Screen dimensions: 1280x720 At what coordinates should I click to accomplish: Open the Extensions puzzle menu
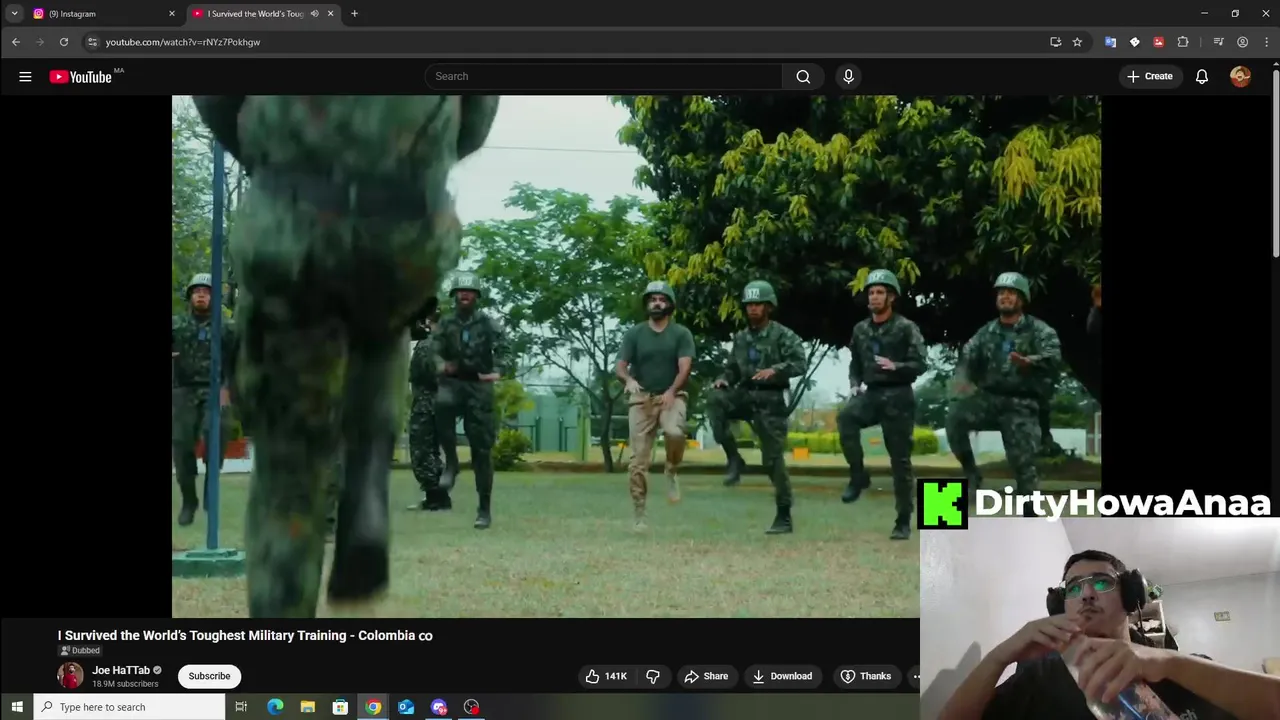coord(1183,42)
